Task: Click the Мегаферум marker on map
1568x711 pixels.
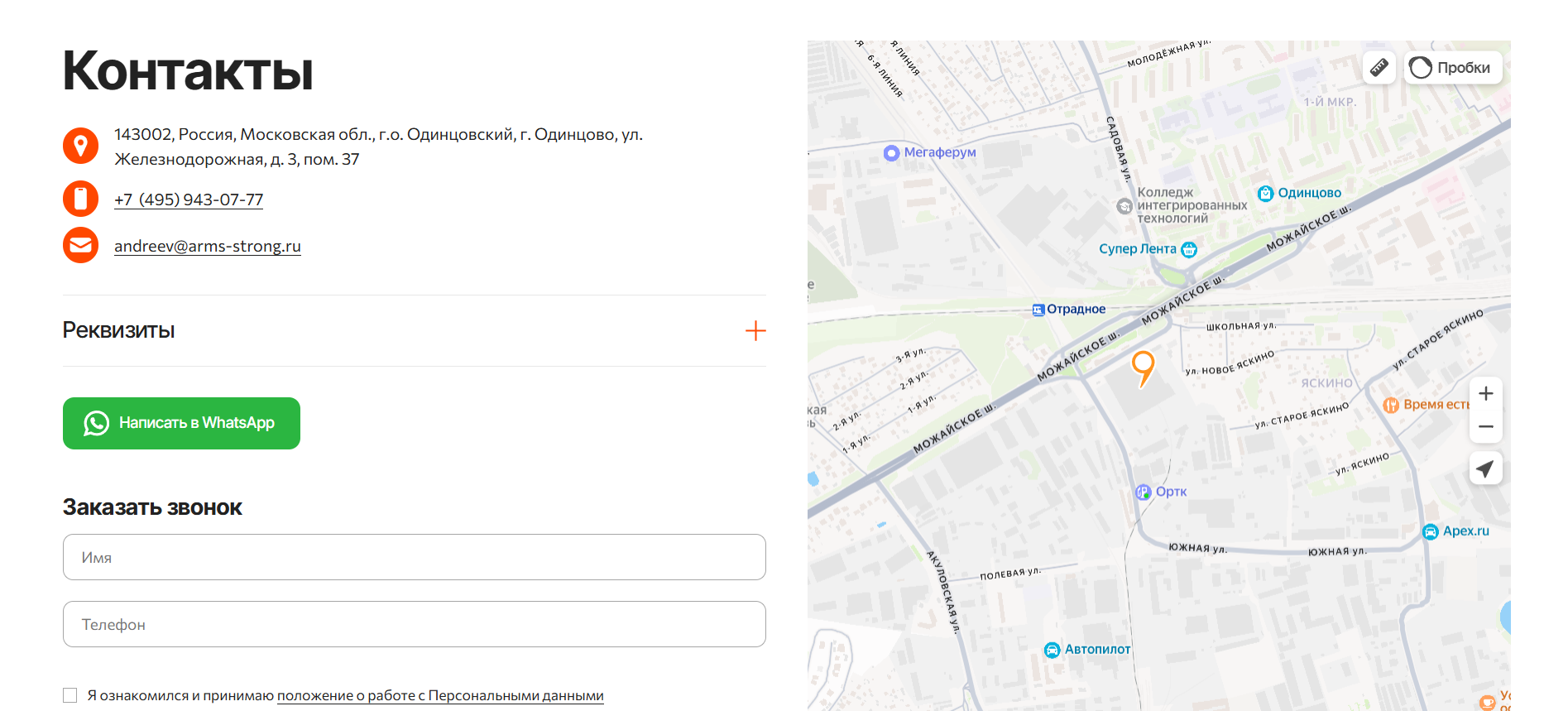Action: (x=891, y=153)
